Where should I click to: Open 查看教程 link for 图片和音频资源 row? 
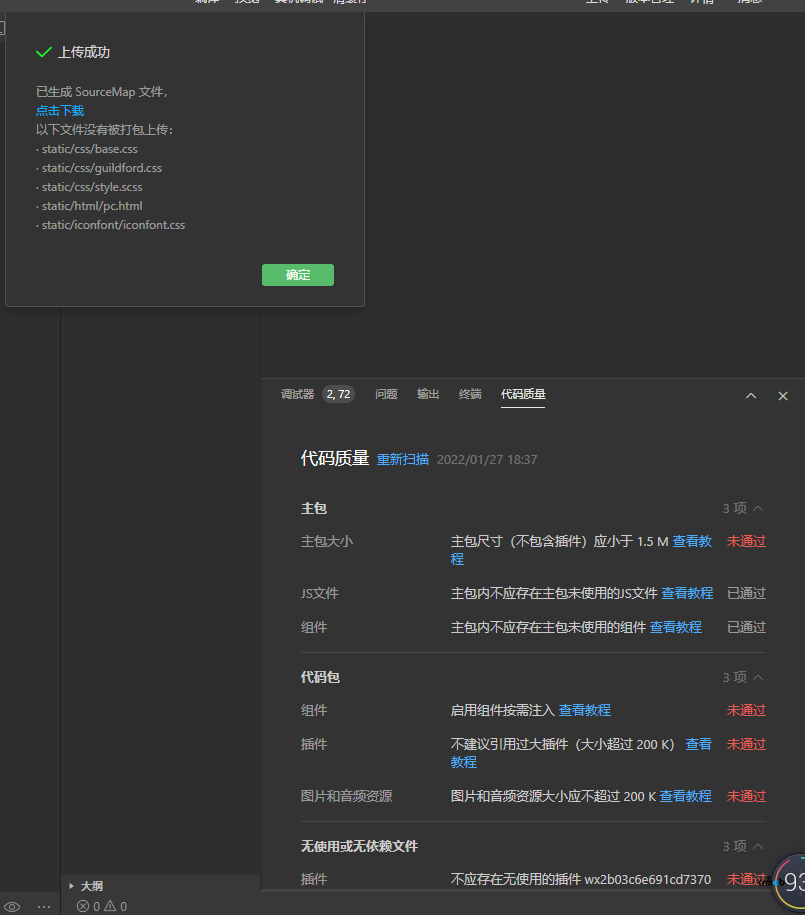[x=685, y=796]
